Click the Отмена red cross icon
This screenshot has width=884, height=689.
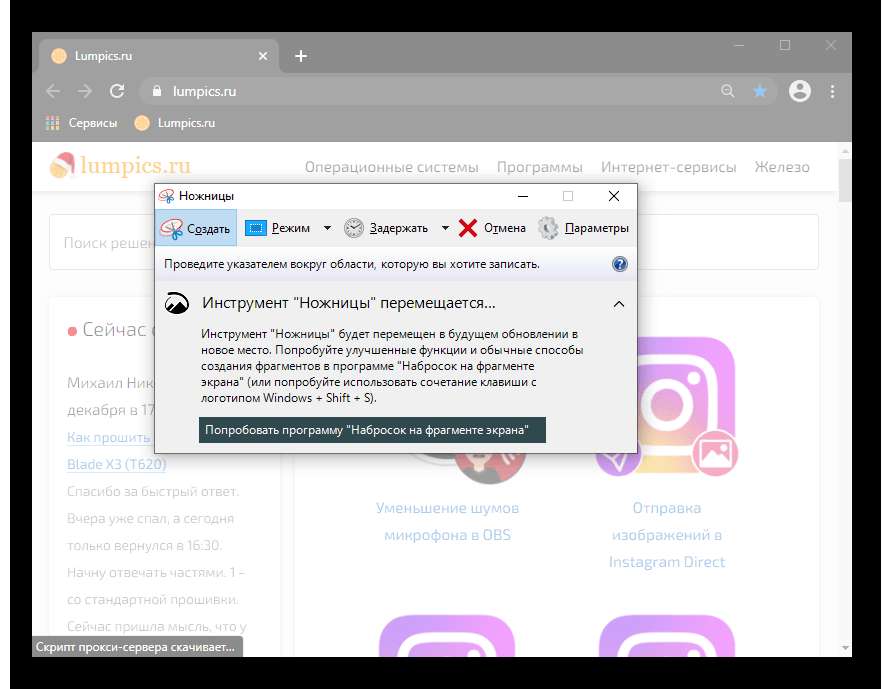[468, 228]
